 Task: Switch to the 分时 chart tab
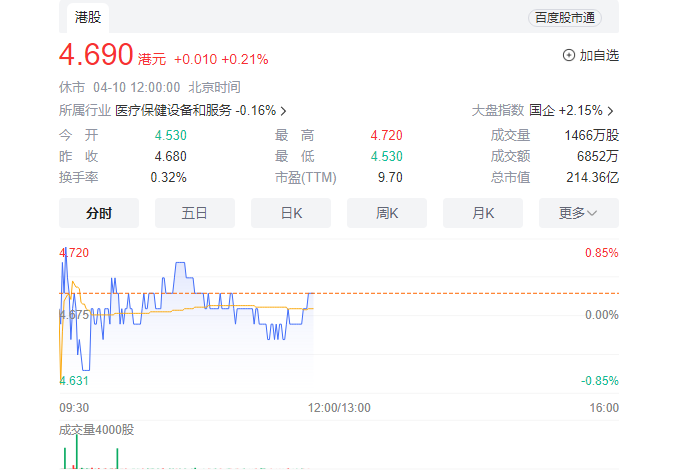[x=99, y=213]
